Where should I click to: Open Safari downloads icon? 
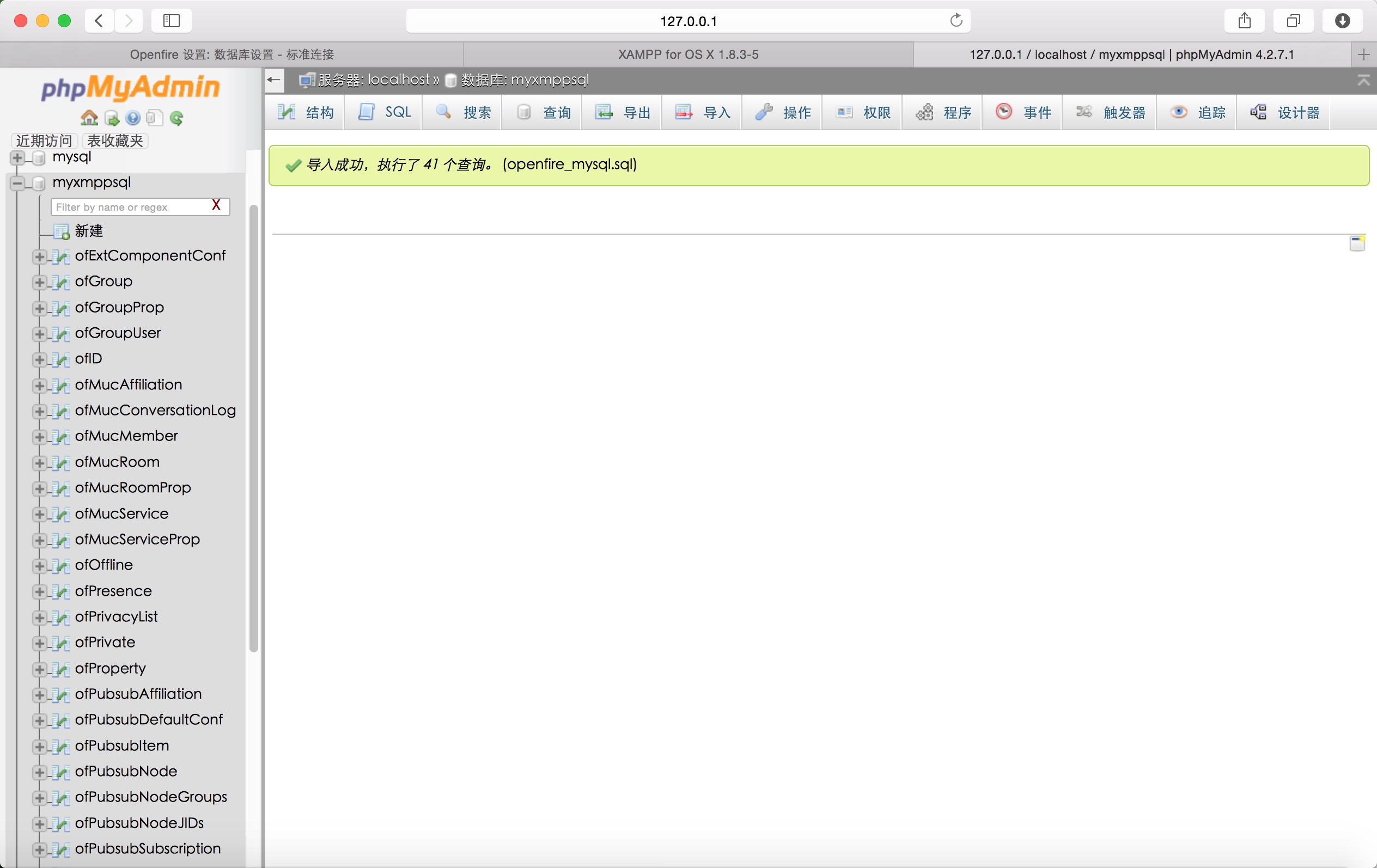(1342, 21)
